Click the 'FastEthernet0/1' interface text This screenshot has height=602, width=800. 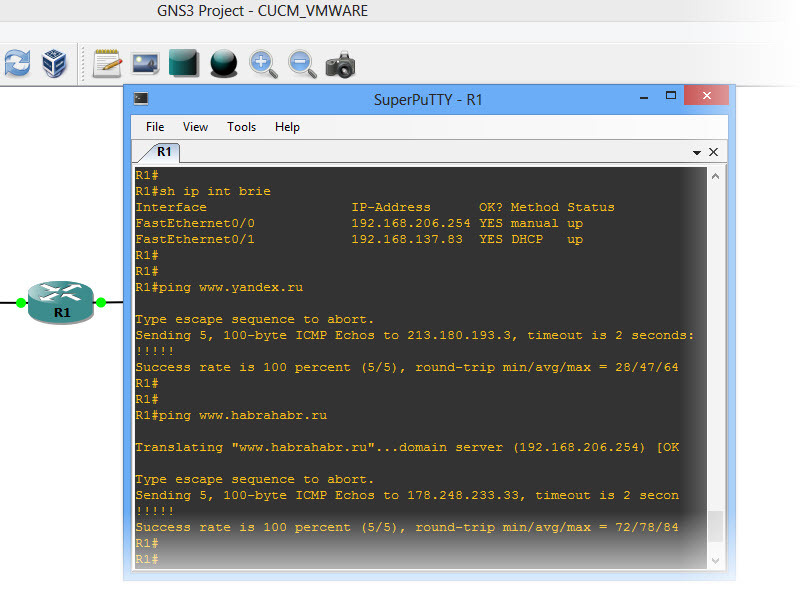pos(195,239)
